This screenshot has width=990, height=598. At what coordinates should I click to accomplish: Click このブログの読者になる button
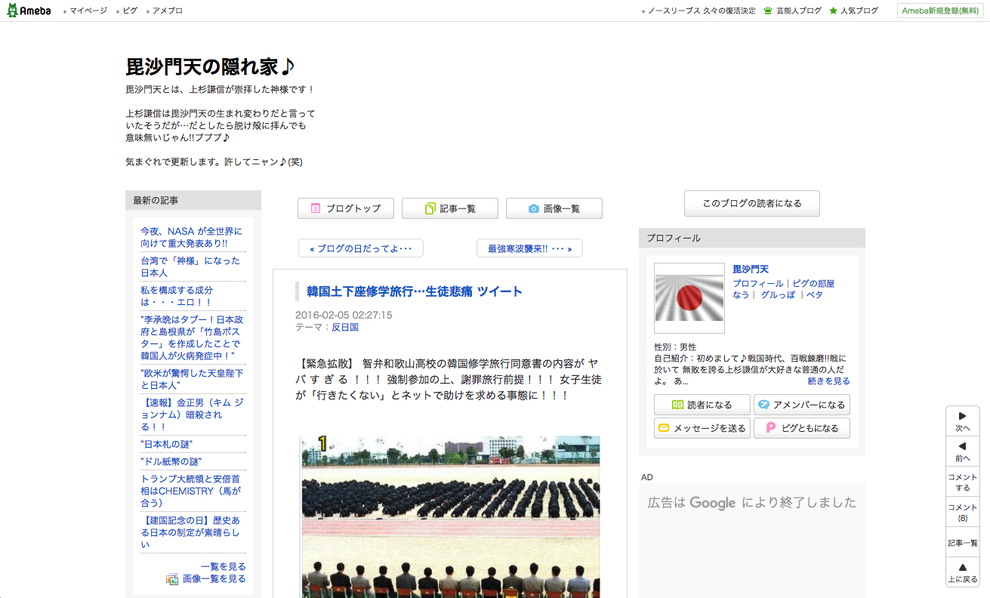752,203
